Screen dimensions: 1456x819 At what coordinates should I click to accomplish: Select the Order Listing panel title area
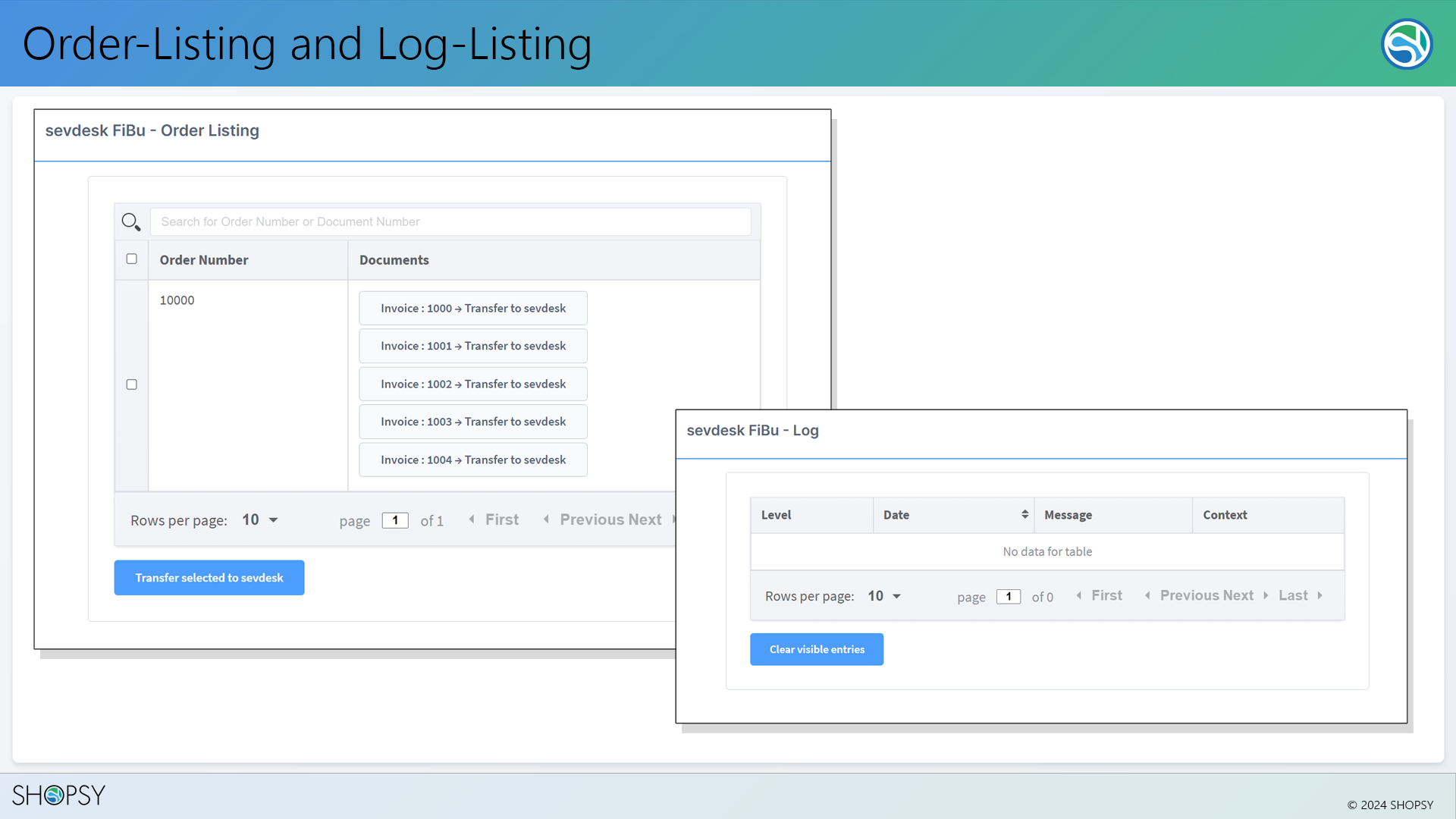[x=152, y=130]
